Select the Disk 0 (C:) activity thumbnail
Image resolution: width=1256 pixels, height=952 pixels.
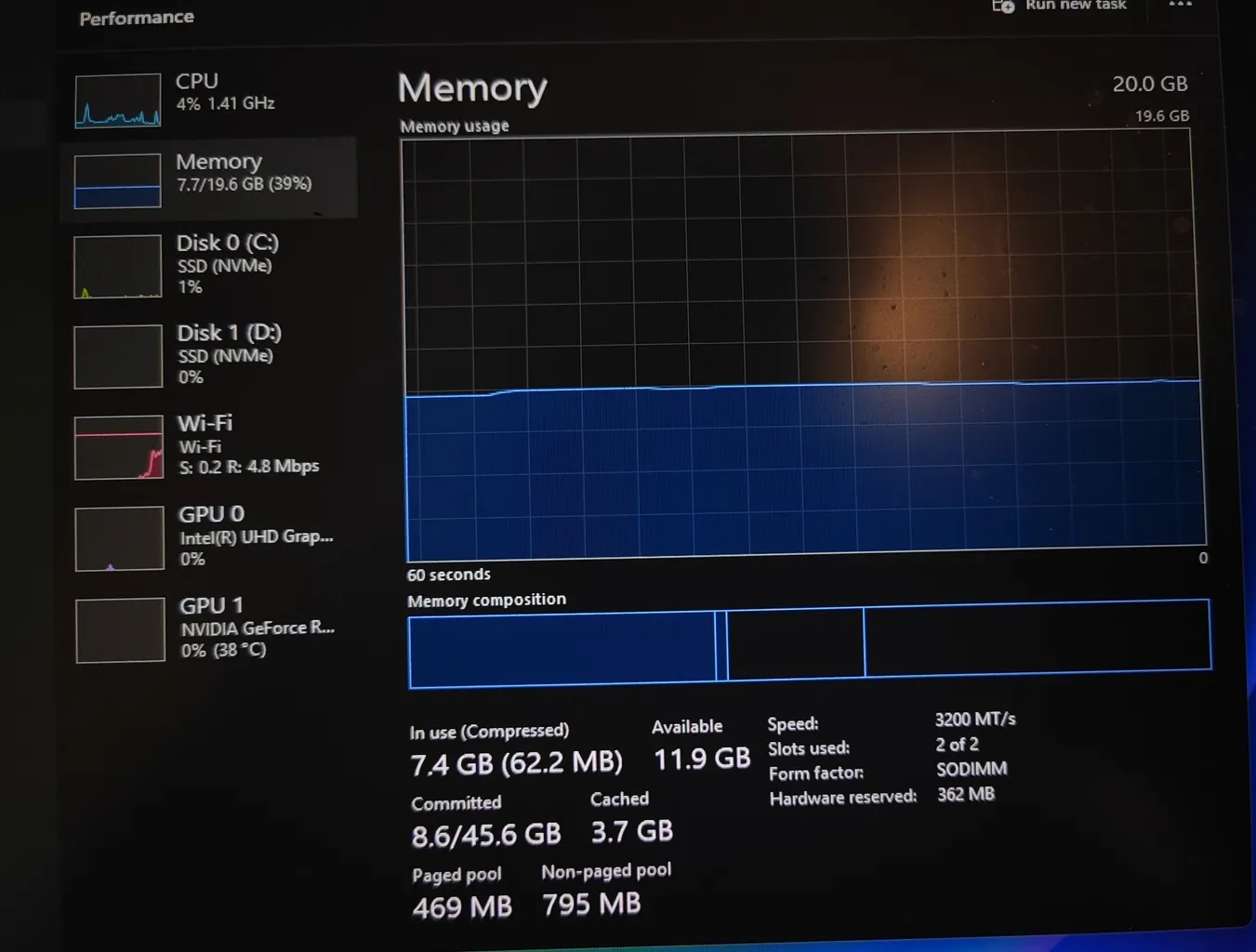pyautogui.click(x=118, y=267)
